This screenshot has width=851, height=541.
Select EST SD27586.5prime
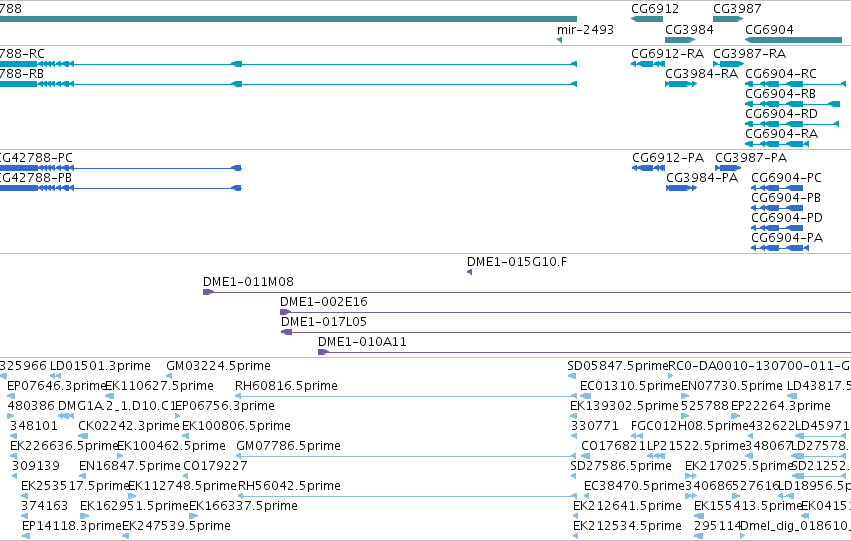621,467
